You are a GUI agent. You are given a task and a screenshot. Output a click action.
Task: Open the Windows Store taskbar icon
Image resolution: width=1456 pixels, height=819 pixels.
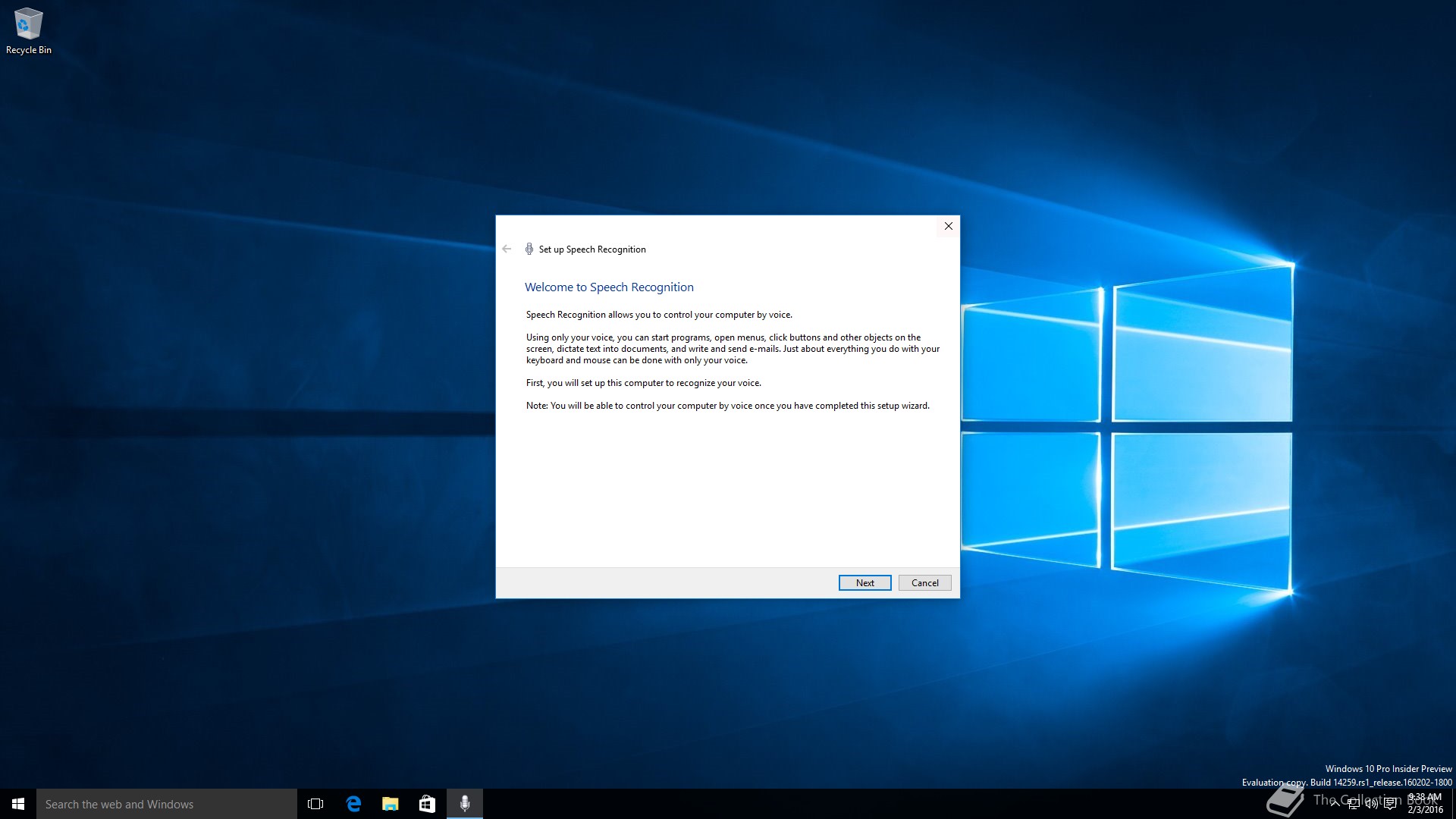(x=427, y=804)
